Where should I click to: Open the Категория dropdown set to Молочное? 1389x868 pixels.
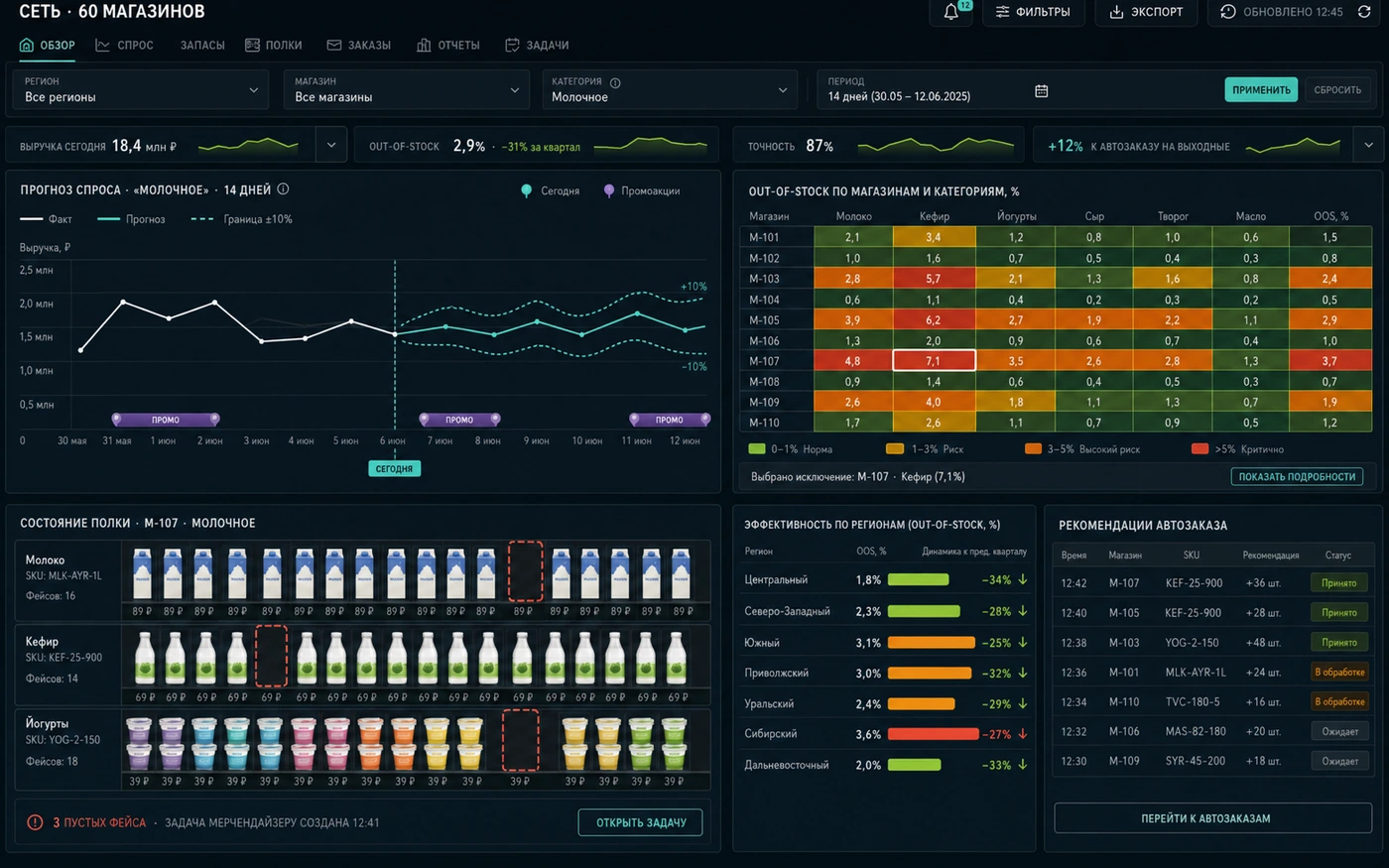click(x=670, y=89)
